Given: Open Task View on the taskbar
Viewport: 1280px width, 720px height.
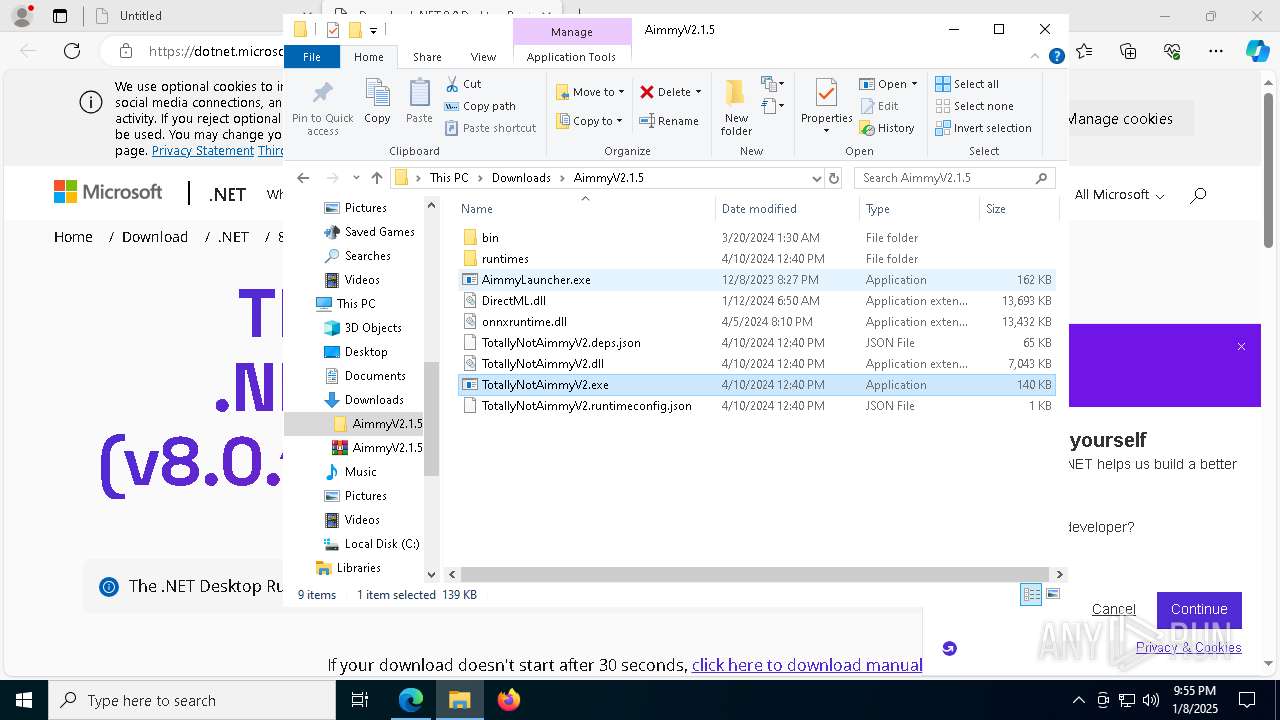Looking at the screenshot, I should [360, 700].
